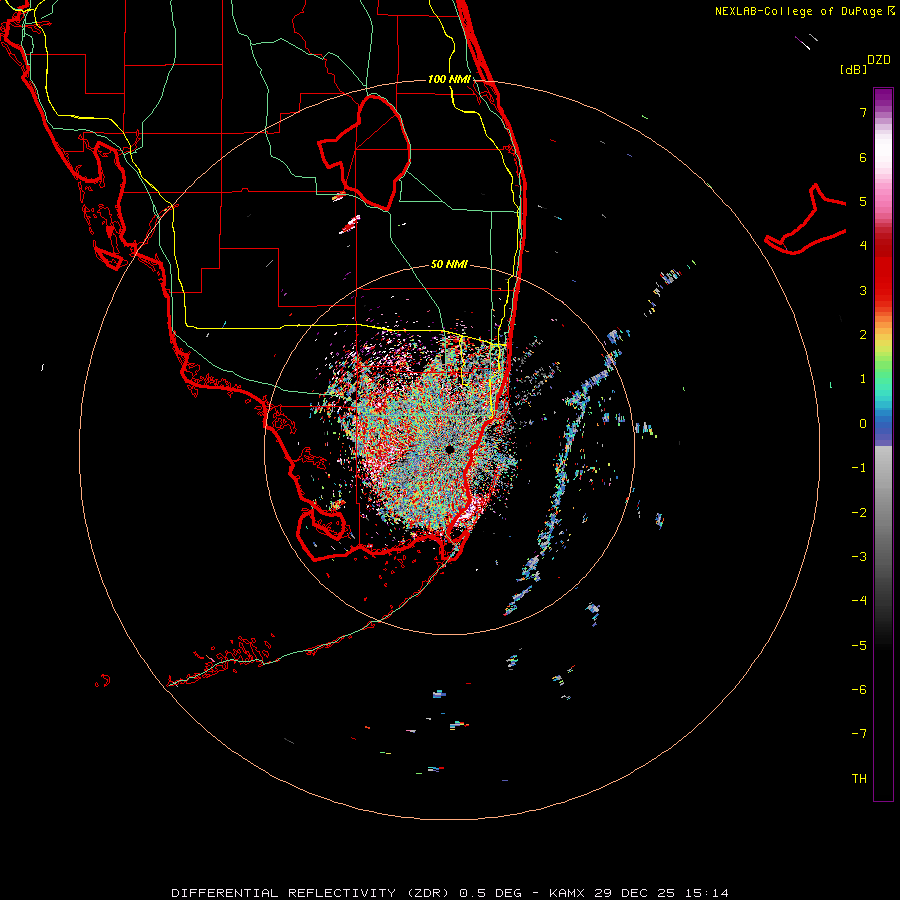Select the -5 value on the scale
The image size is (900, 900).
click(x=859, y=645)
